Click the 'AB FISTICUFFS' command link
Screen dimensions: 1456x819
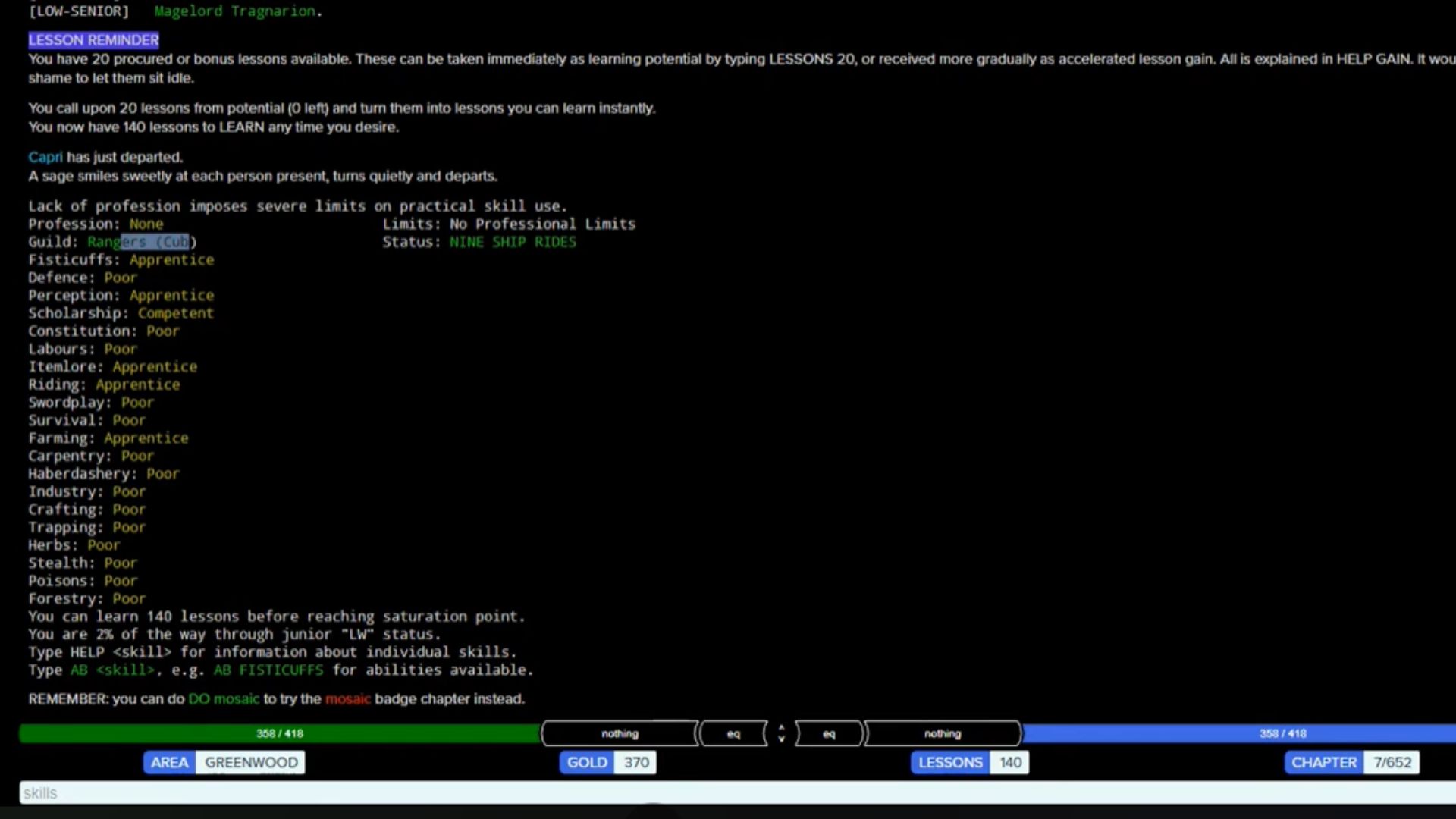coord(268,670)
